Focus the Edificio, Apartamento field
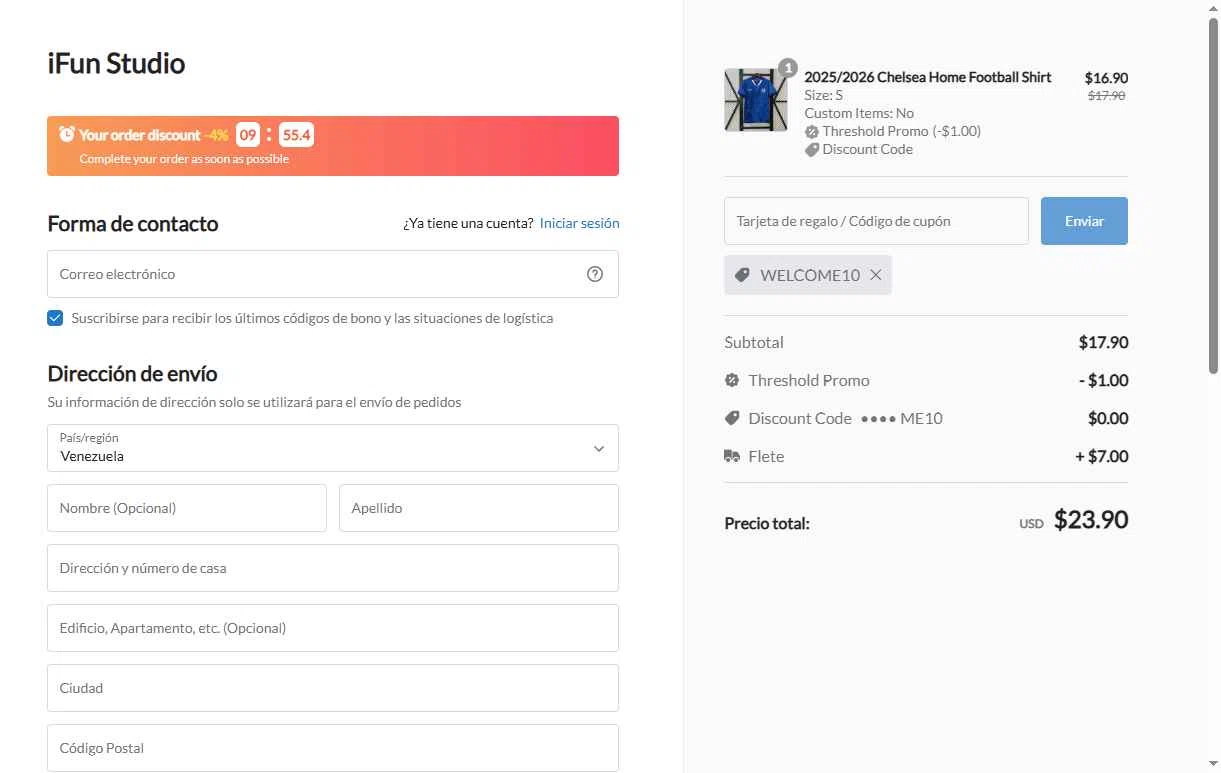This screenshot has height=773, width=1221. [333, 628]
